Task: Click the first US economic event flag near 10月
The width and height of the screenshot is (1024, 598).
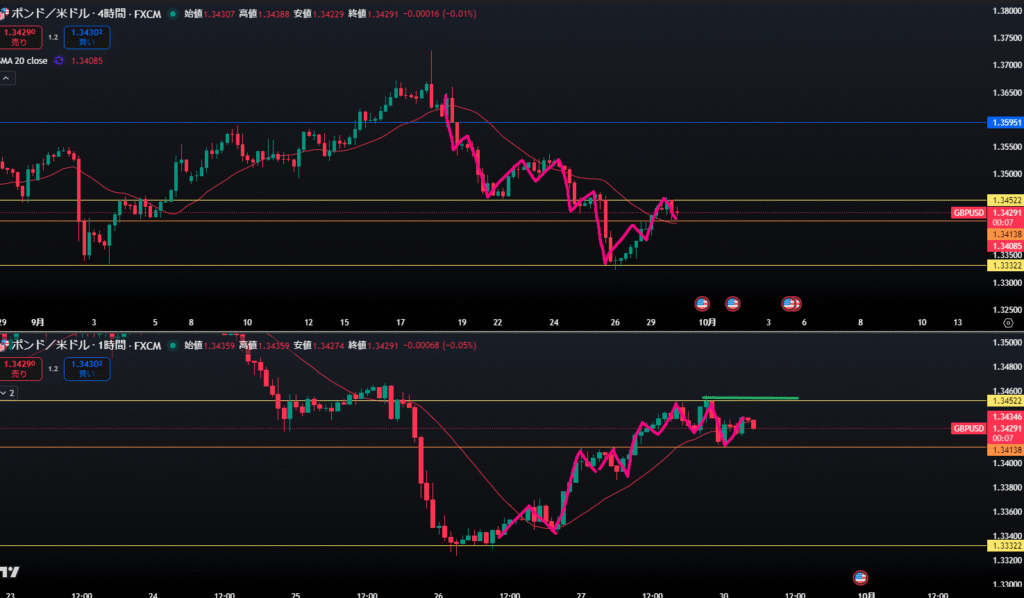Action: point(701,303)
